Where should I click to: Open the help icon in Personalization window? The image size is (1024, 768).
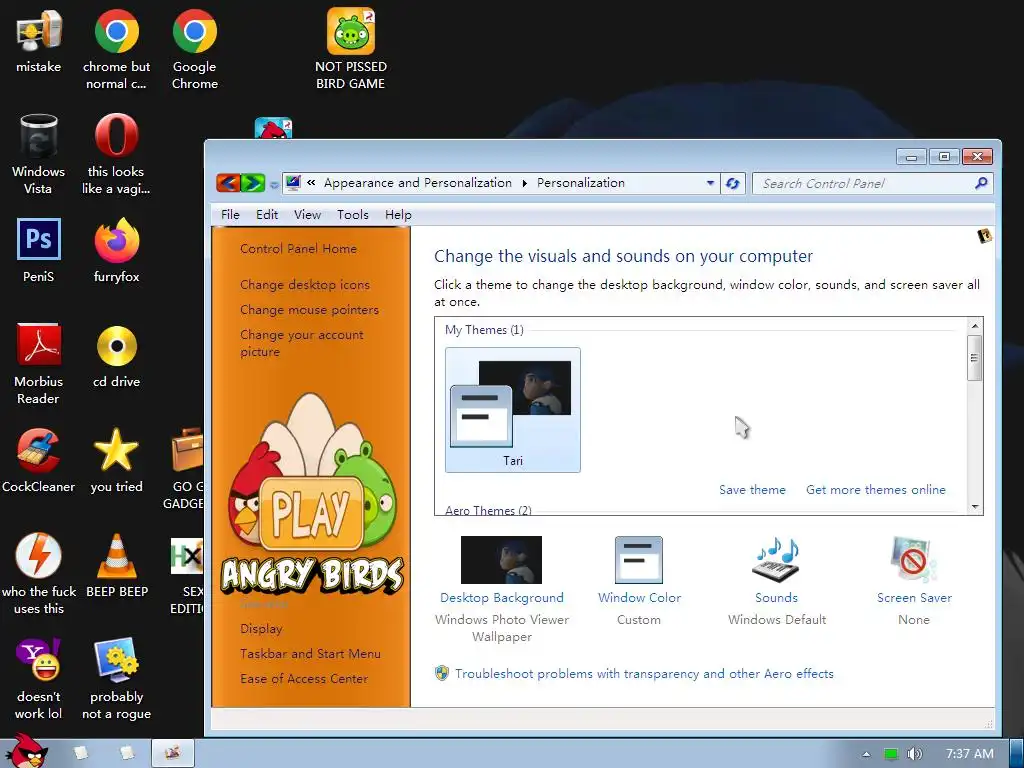coord(984,236)
